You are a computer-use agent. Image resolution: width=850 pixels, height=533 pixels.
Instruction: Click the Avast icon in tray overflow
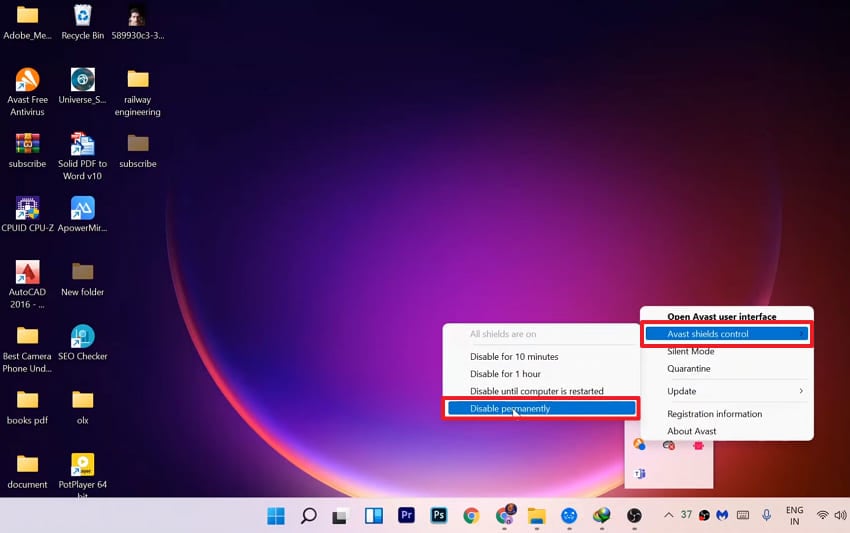(639, 445)
